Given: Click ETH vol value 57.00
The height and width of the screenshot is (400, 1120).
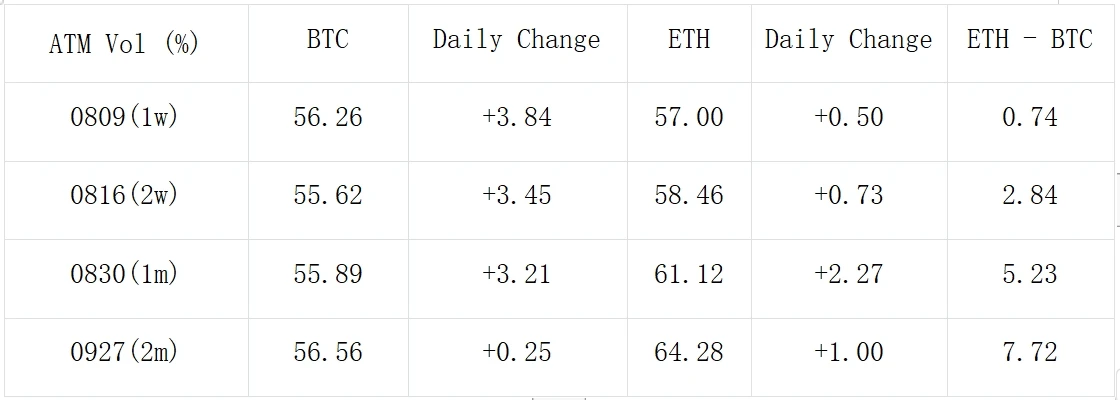Looking at the screenshot, I should point(688,117).
